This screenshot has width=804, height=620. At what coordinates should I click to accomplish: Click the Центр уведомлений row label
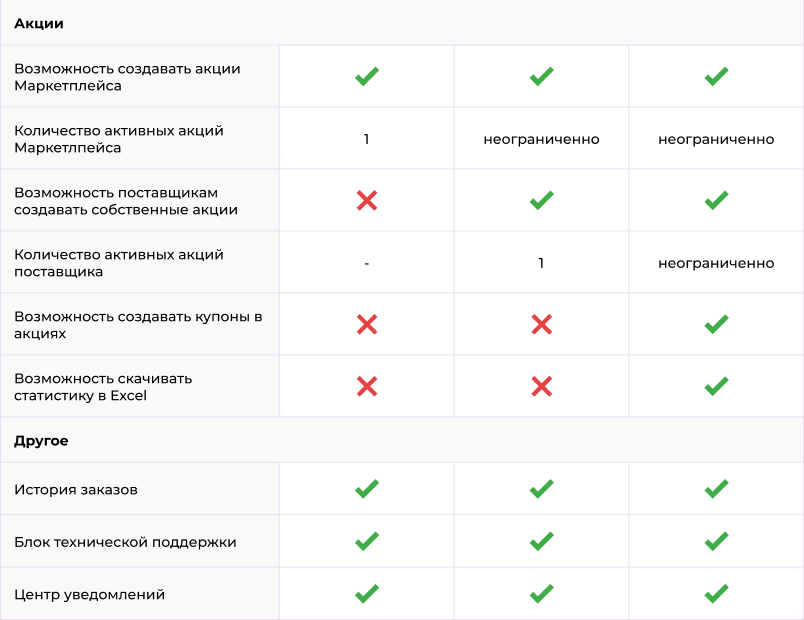point(89,594)
